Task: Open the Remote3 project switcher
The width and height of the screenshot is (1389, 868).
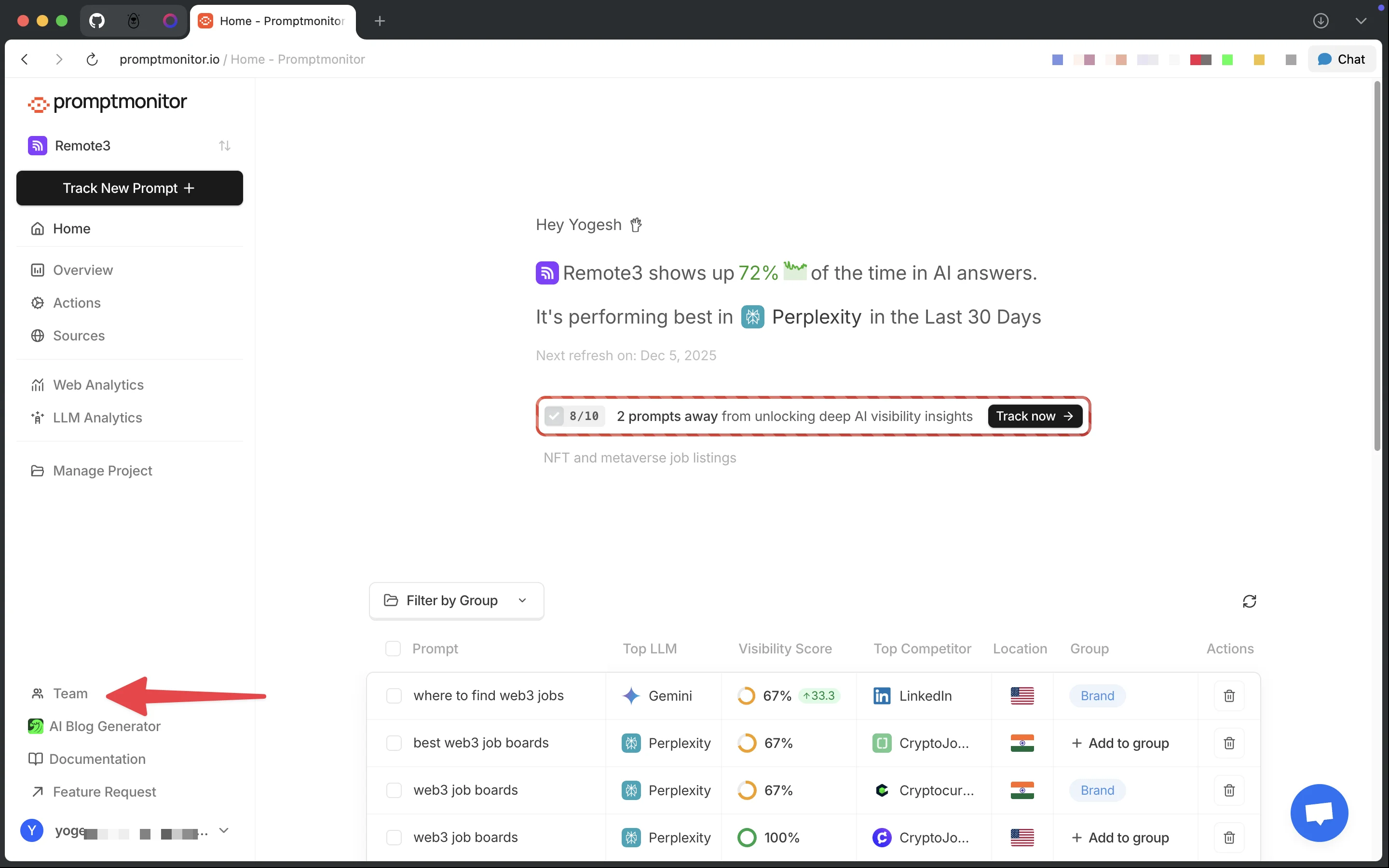Action: [x=129, y=146]
